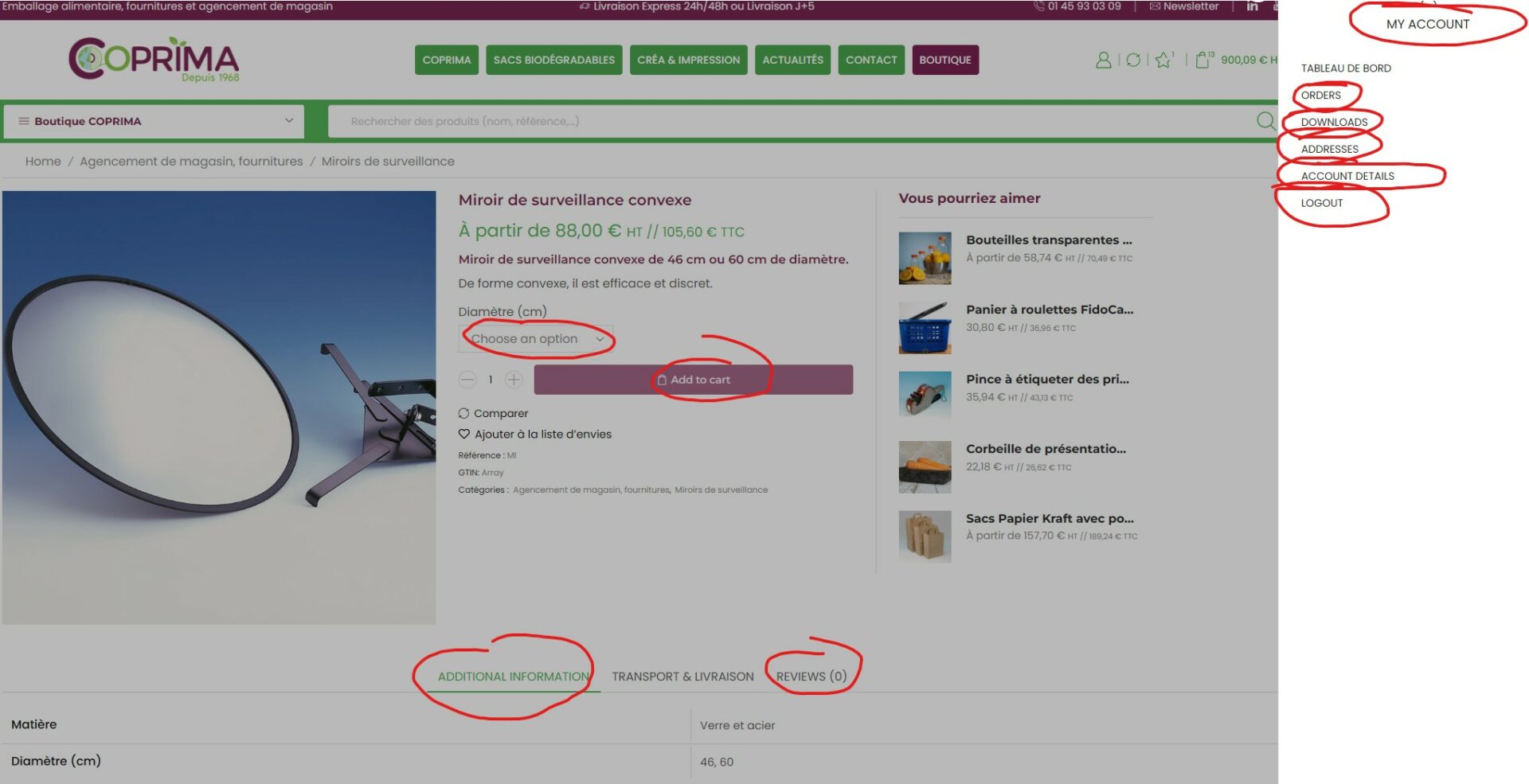Click the user account icon in header
This screenshot has height=784, width=1529.
[1103, 60]
